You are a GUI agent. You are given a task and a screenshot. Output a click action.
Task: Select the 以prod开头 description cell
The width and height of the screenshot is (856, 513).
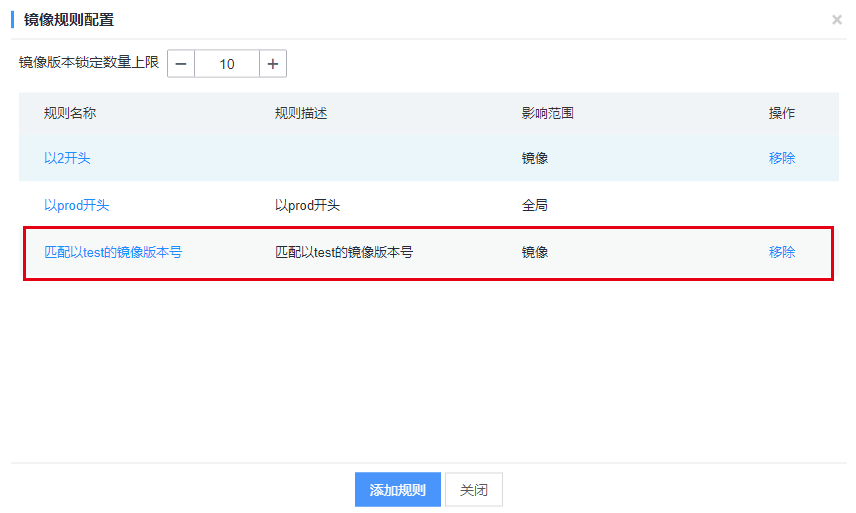307,205
